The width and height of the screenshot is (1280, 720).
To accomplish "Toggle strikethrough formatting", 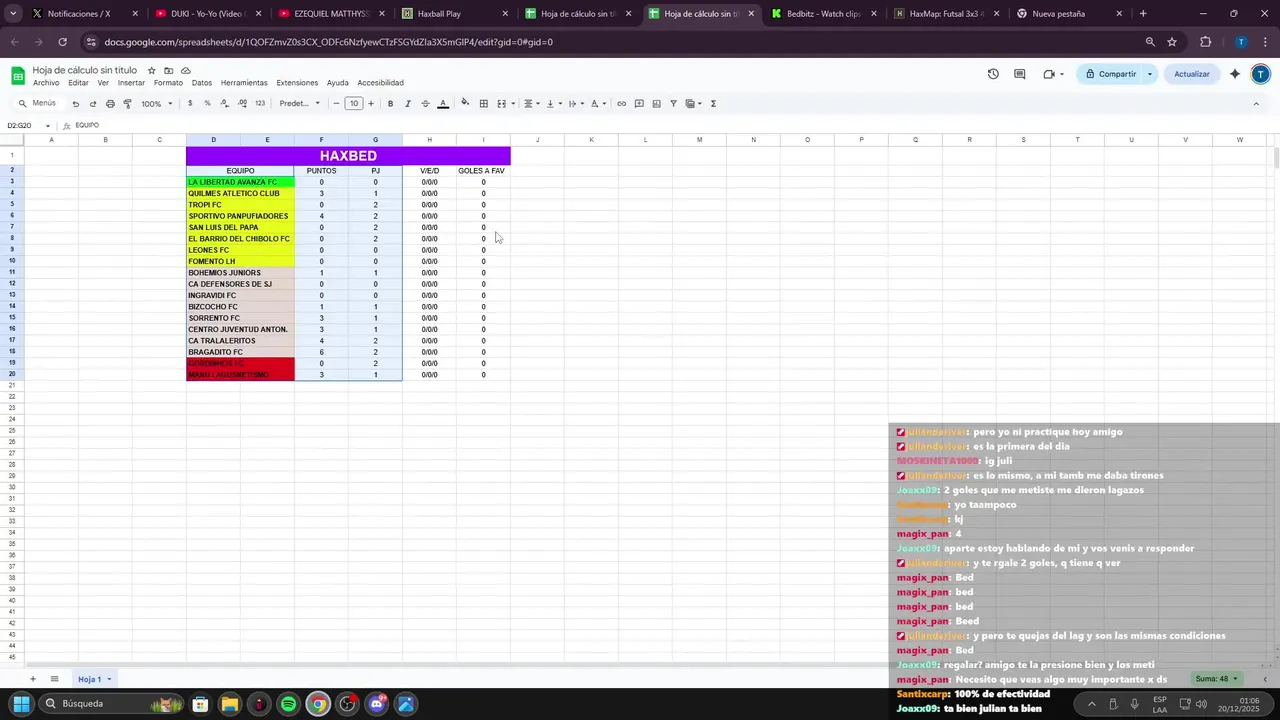I will point(425,104).
